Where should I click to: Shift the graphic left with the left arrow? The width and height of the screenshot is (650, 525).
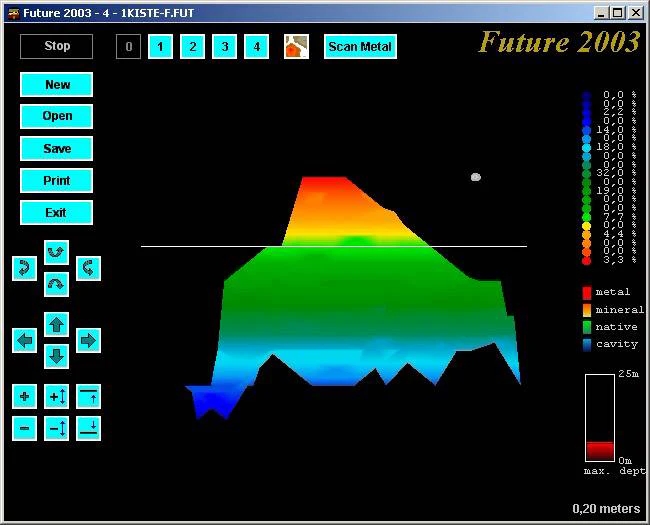[x=24, y=340]
